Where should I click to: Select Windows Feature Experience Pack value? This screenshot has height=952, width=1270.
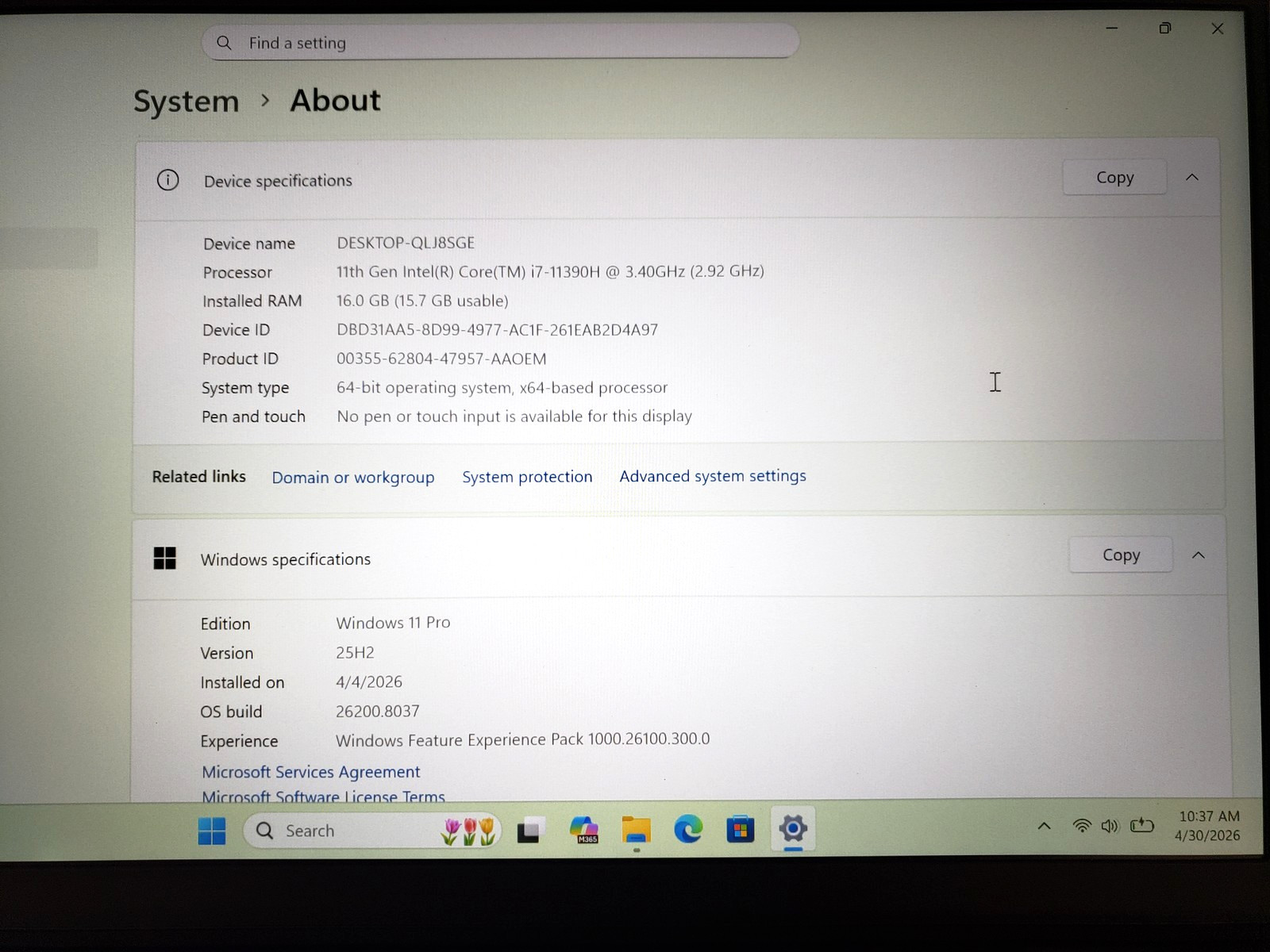coord(522,739)
